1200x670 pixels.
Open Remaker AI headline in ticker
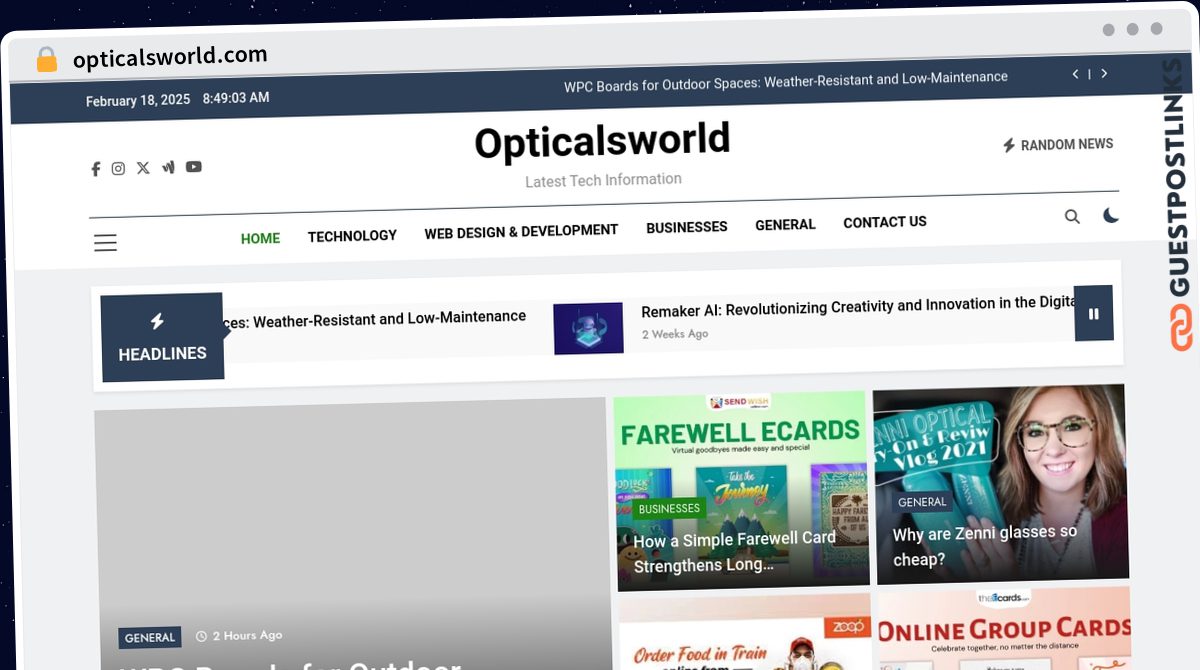click(858, 306)
